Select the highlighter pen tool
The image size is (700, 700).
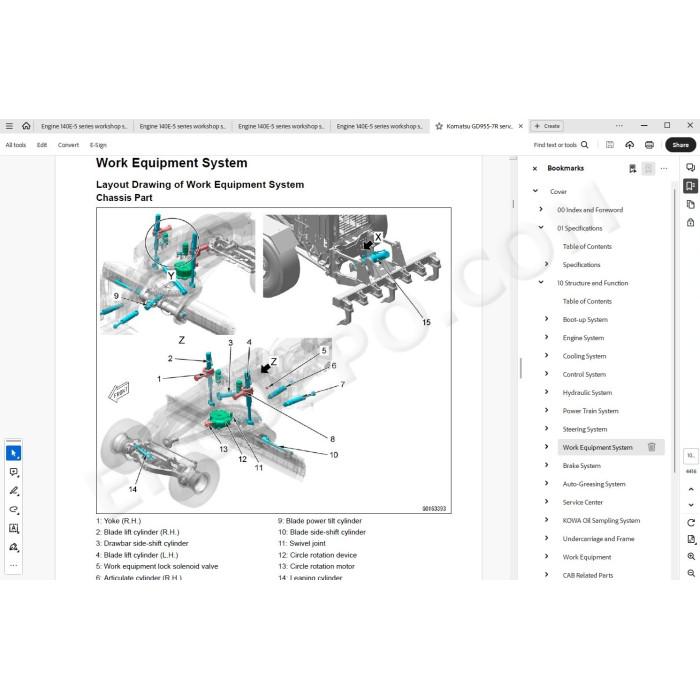[x=13, y=491]
